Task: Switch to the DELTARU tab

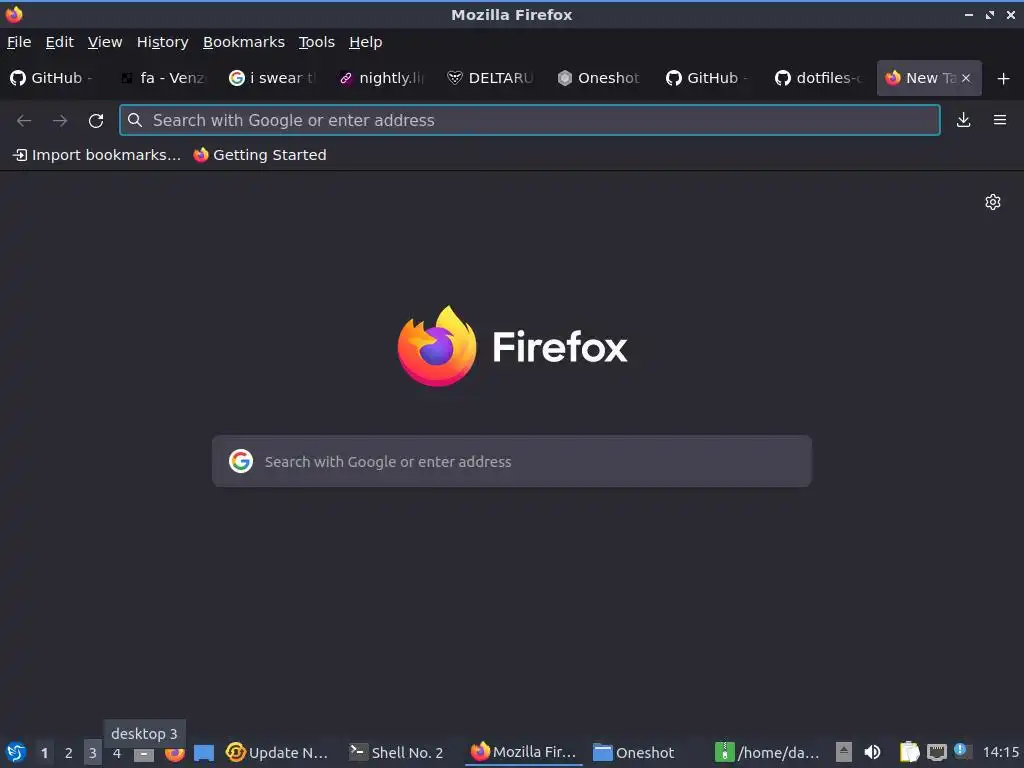Action: tap(492, 78)
